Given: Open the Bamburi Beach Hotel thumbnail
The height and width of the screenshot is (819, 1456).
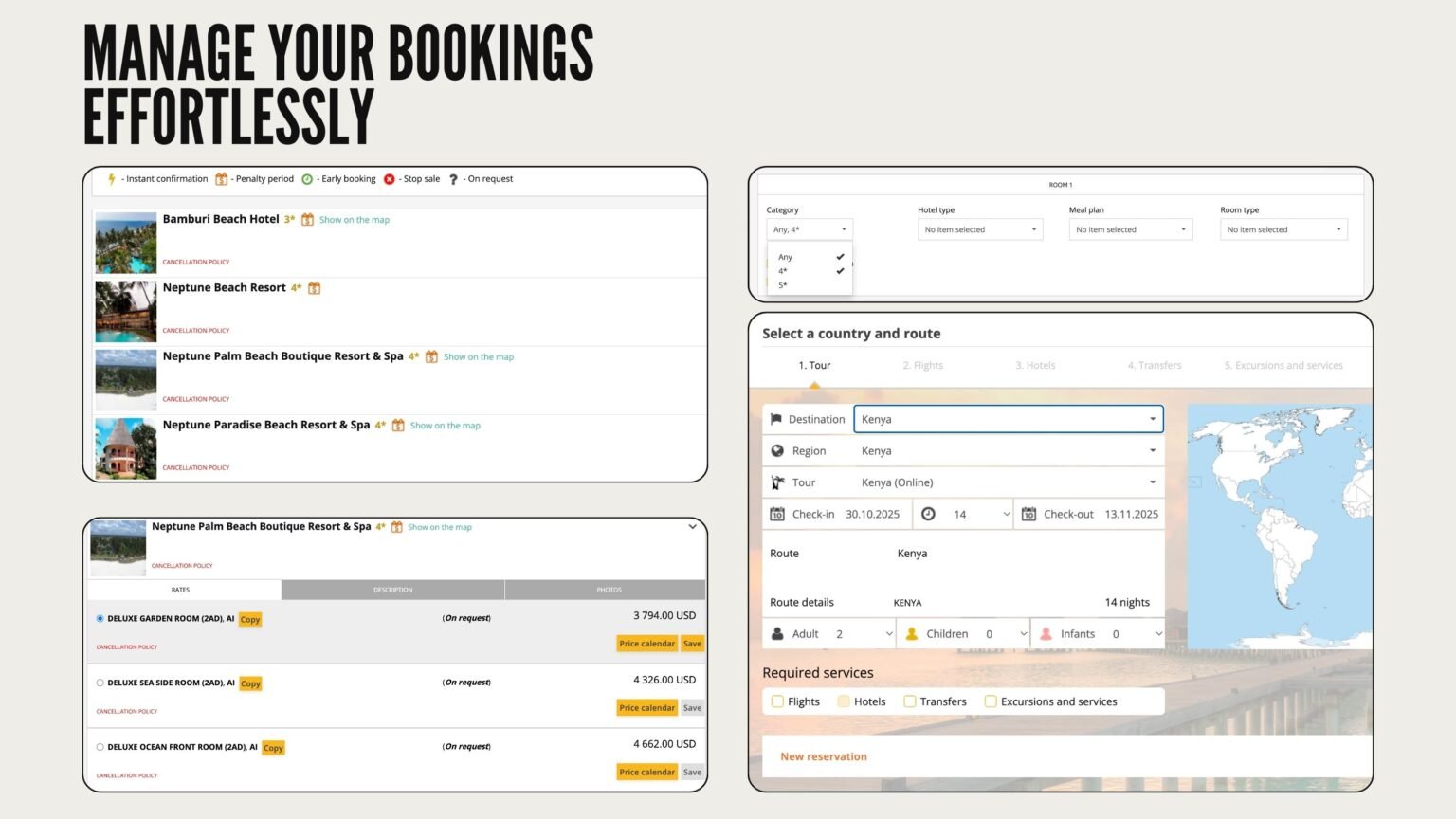Looking at the screenshot, I should click(x=126, y=244).
